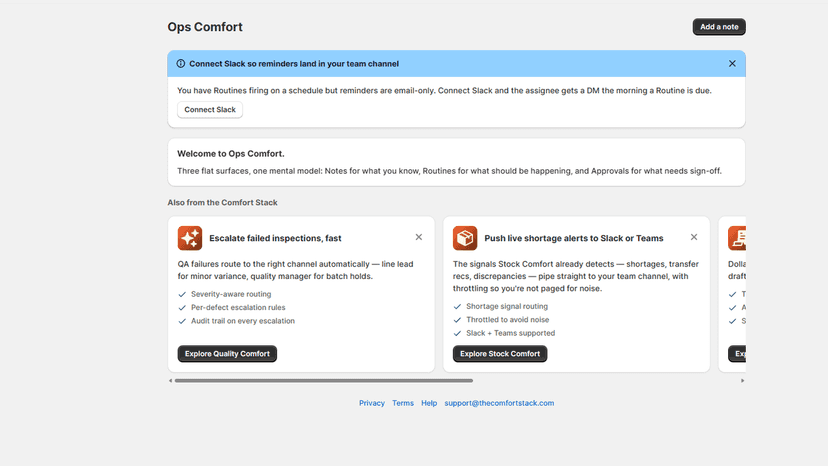Open the Terms link
Image resolution: width=828 pixels, height=466 pixels.
tap(403, 403)
